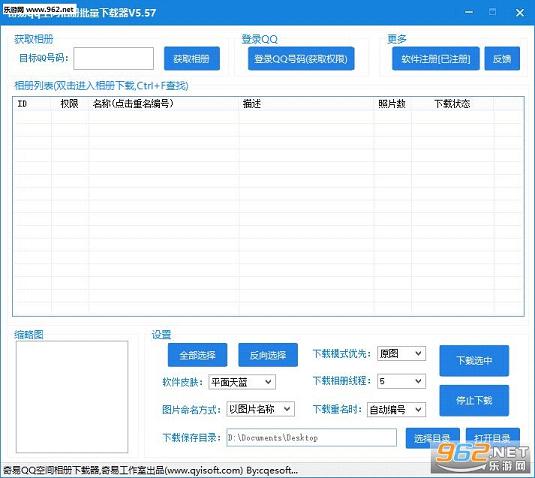Screen dimensions: 535x478
Task: Click the 下载选中 button
Action: [474, 360]
